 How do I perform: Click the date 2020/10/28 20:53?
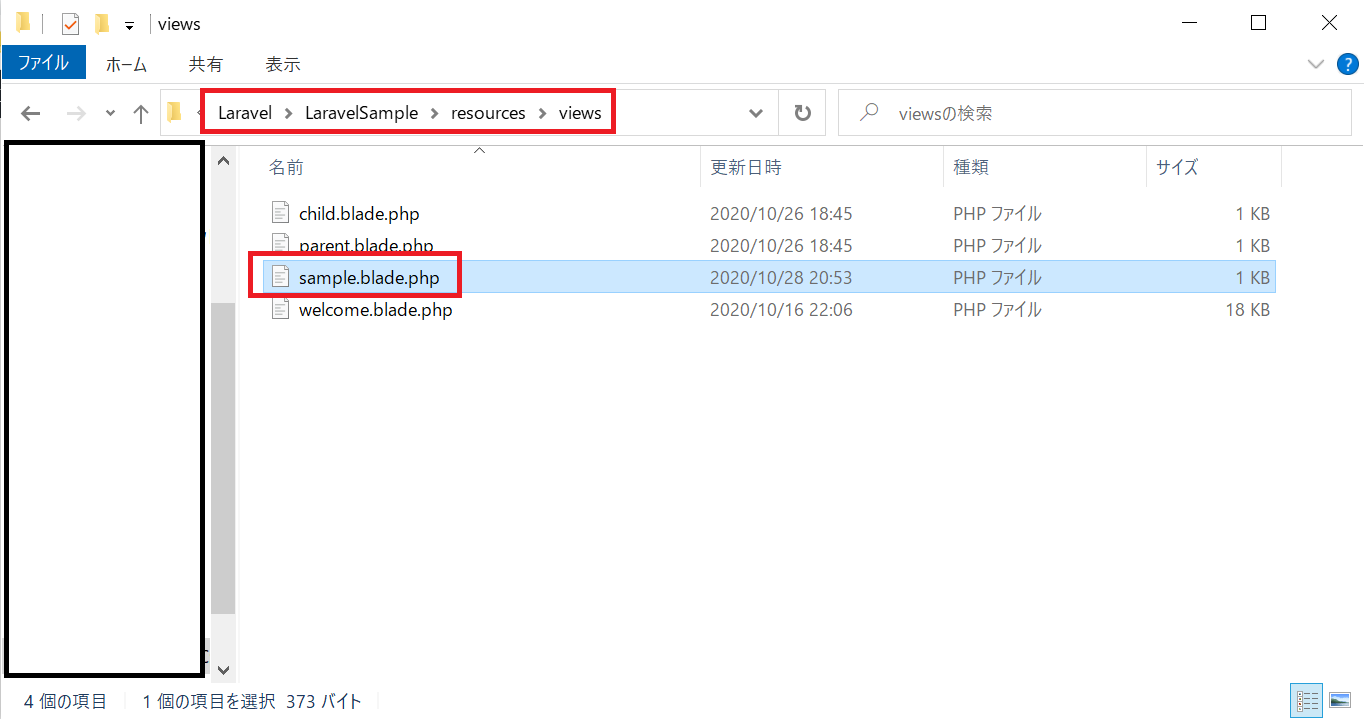click(781, 277)
